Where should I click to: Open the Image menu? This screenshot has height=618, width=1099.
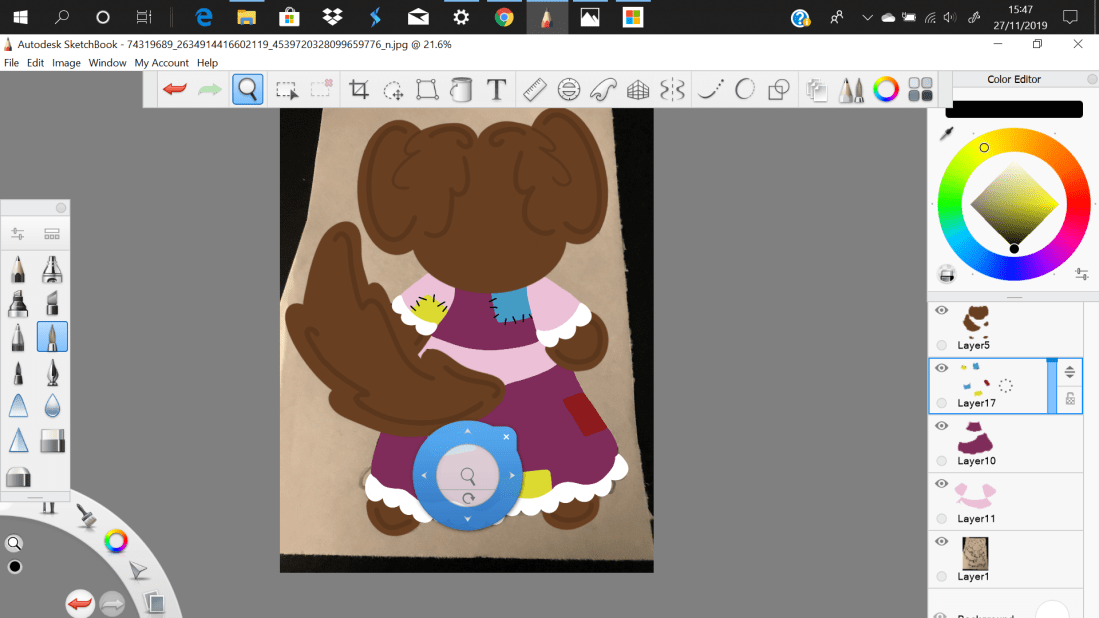(66, 63)
